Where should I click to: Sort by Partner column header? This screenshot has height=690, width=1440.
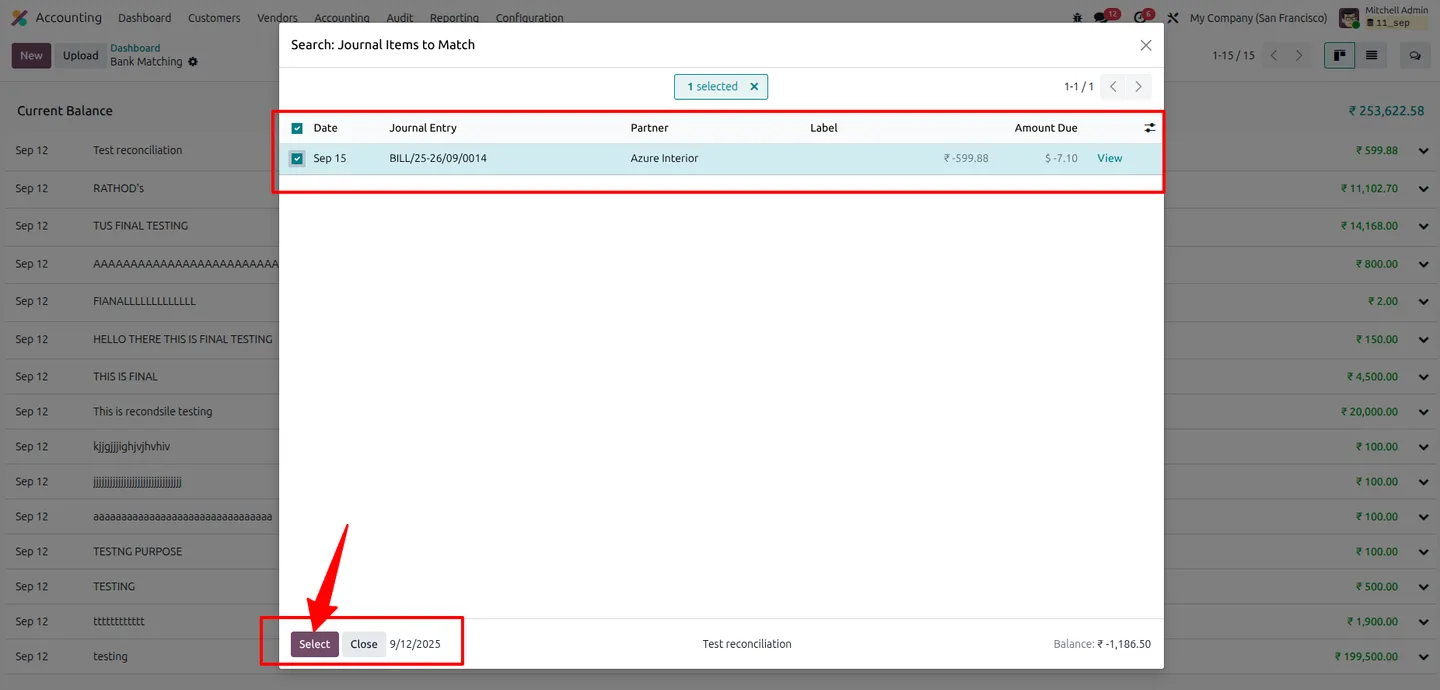(x=649, y=128)
